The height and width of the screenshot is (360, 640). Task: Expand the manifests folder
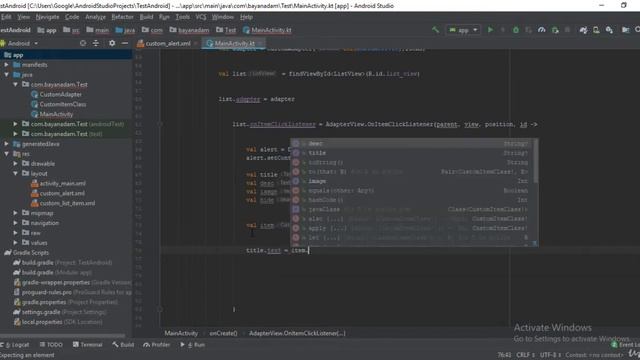7,64
